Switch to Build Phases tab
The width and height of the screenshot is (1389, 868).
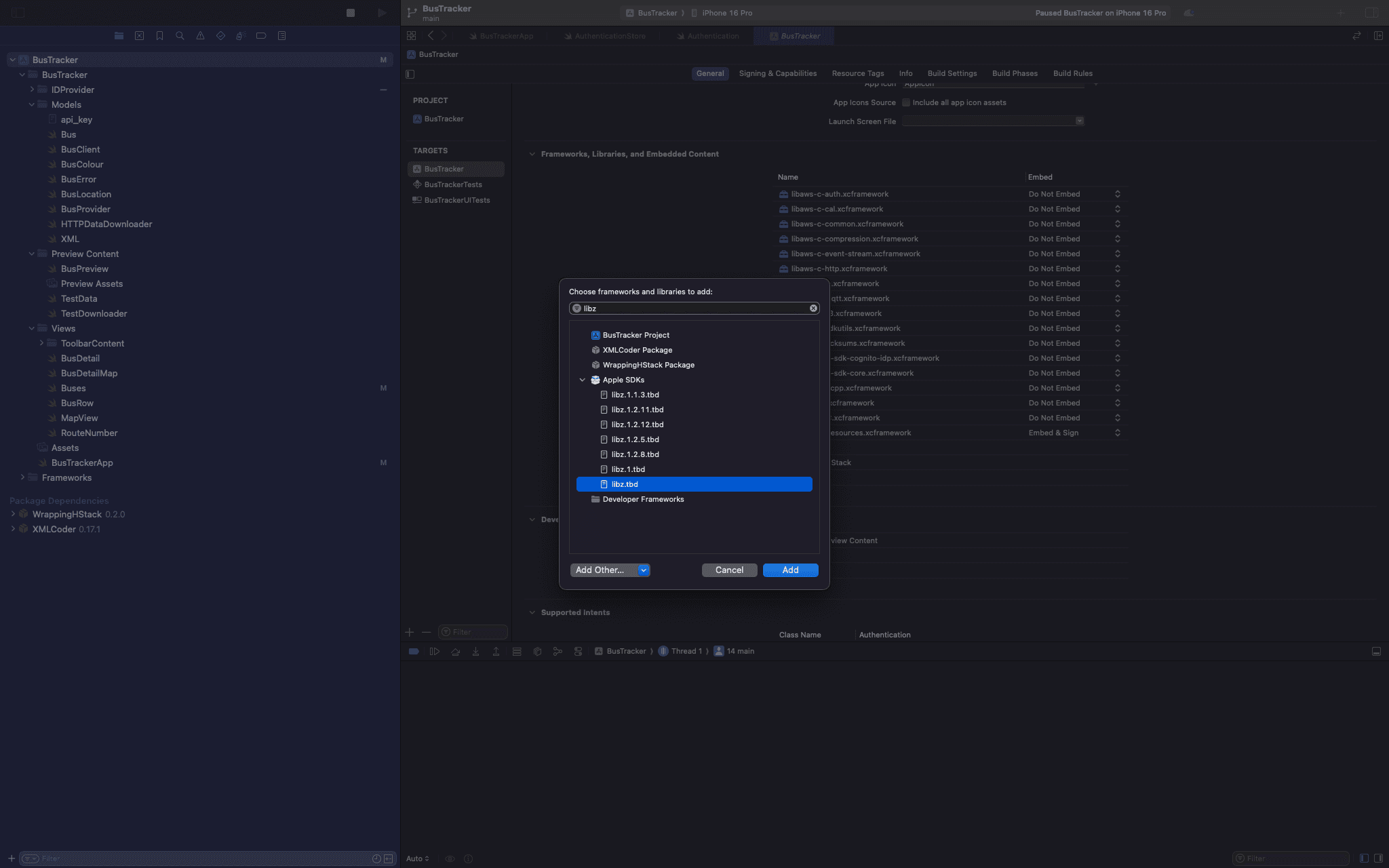coord(1015,73)
